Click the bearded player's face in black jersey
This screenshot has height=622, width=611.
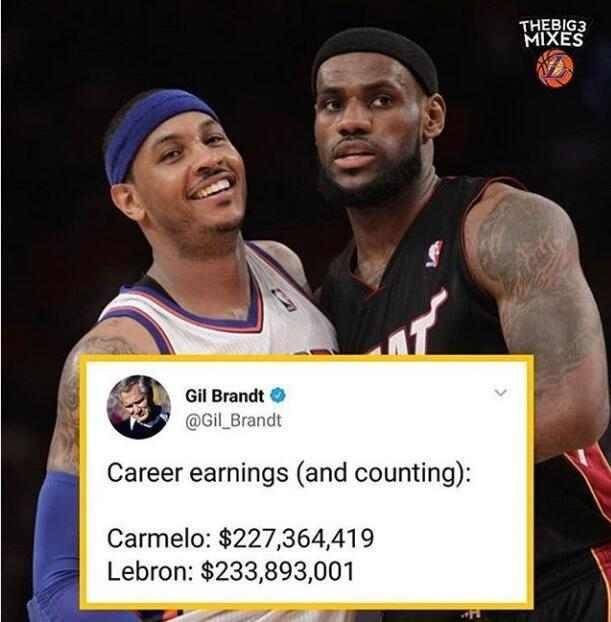(x=369, y=135)
